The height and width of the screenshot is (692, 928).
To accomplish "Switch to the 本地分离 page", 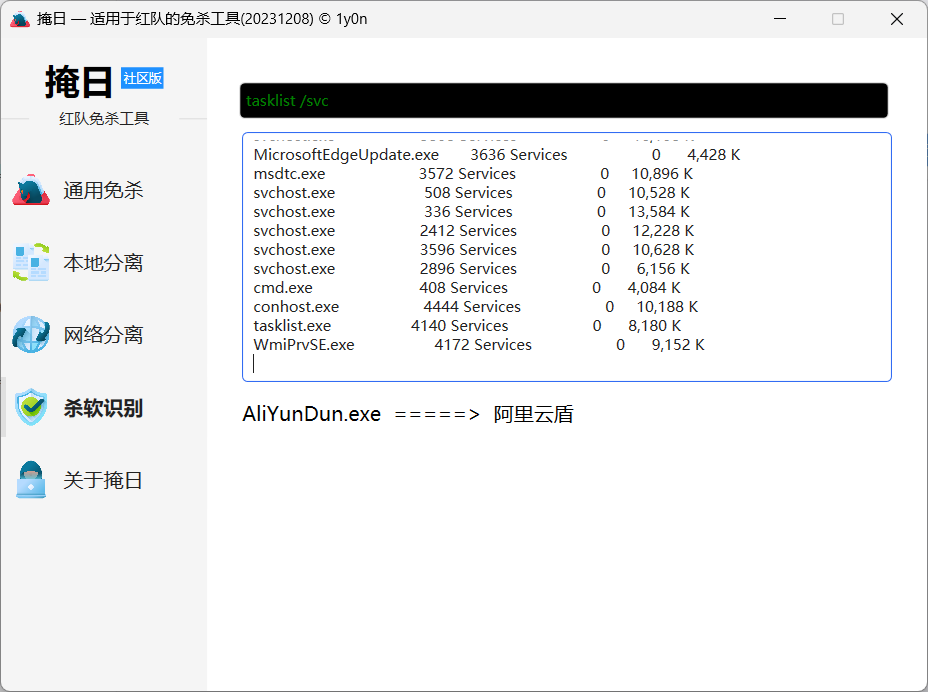I will pyautogui.click(x=103, y=263).
